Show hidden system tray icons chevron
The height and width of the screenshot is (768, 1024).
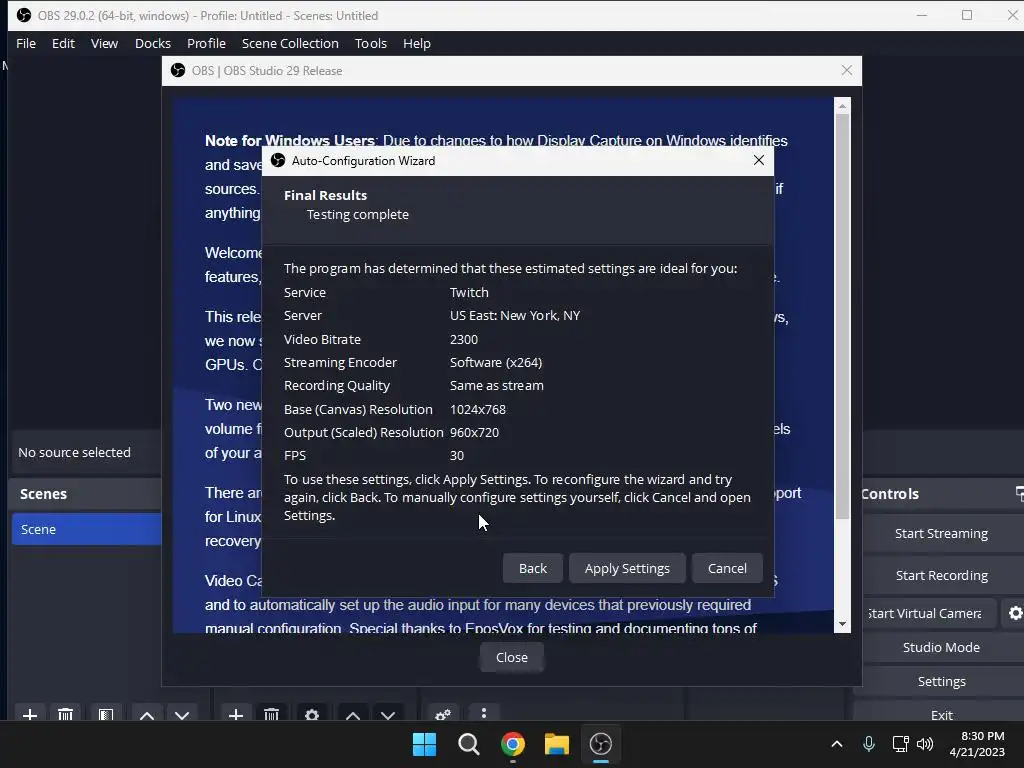[x=837, y=744]
